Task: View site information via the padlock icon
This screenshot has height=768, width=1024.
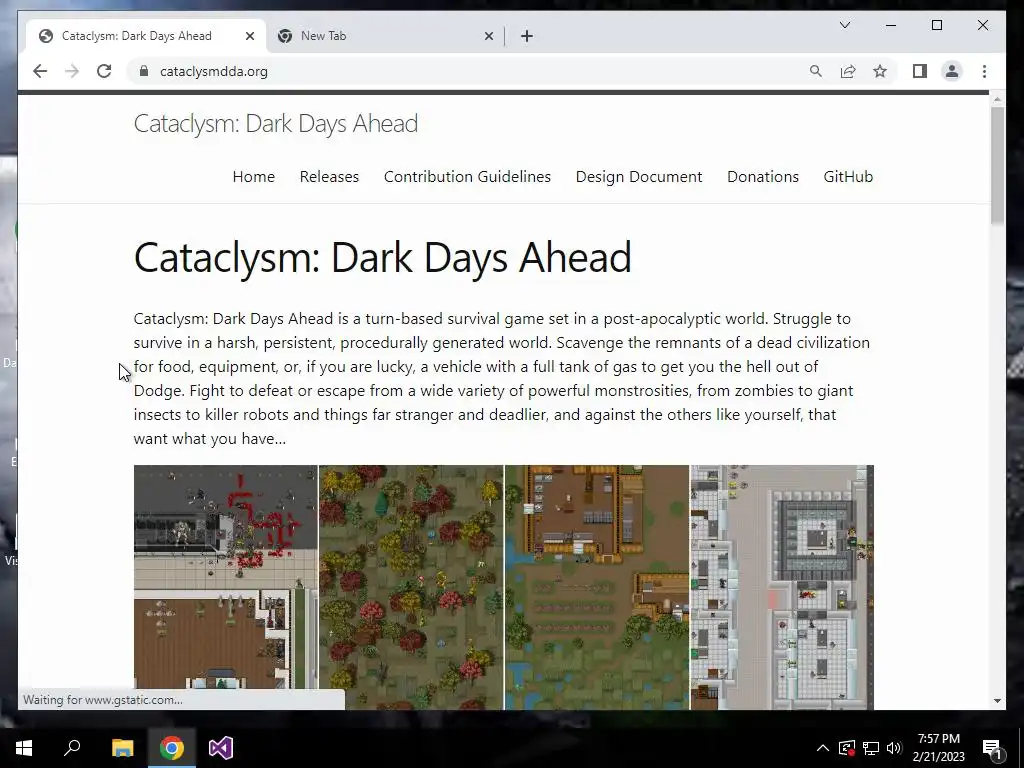Action: (144, 71)
